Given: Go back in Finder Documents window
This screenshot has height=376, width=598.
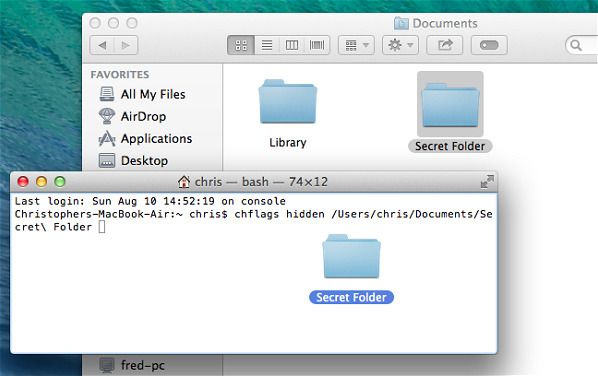Looking at the screenshot, I should tap(102, 45).
